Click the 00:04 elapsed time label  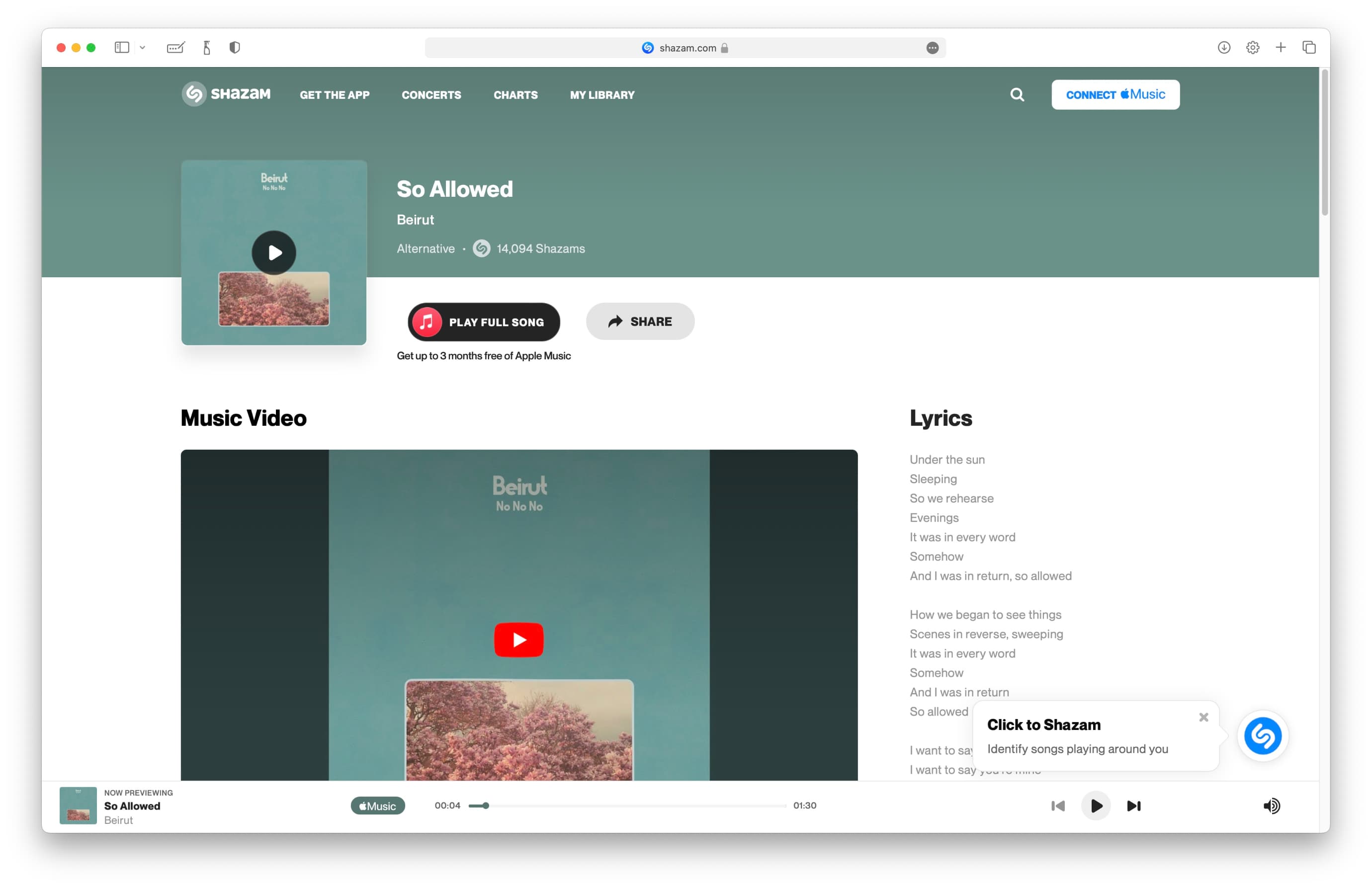point(447,806)
